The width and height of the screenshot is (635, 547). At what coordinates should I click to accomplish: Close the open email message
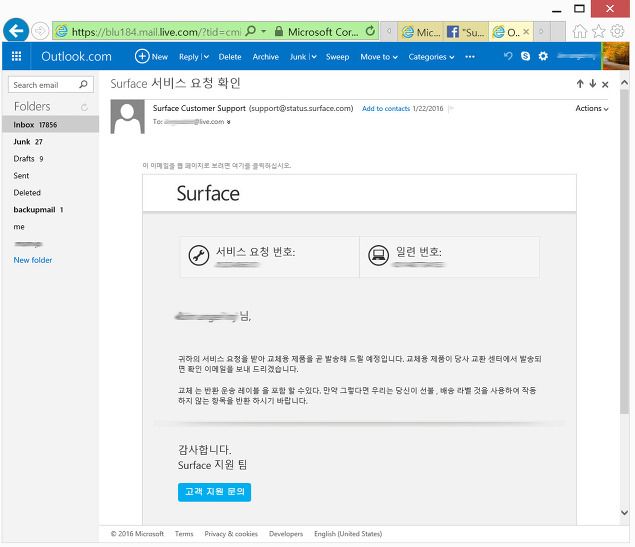(605, 84)
